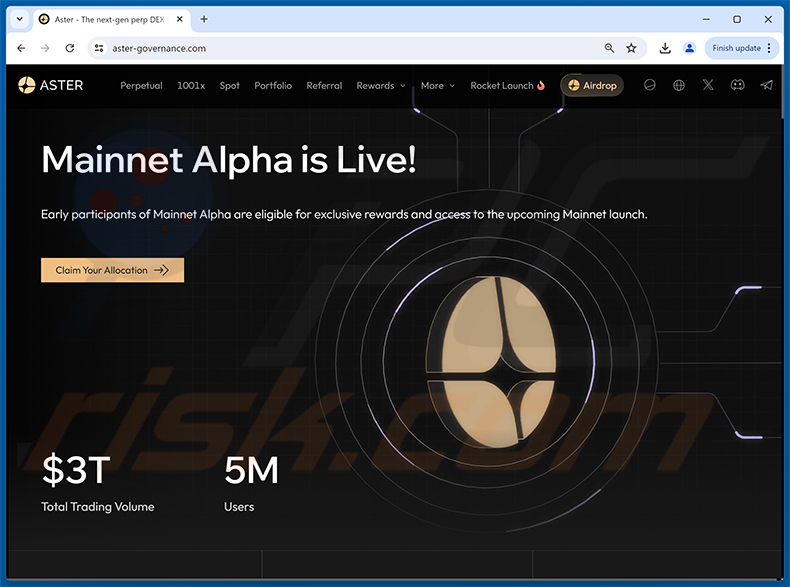Open site information icon in address bar
790x587 pixels.
(x=99, y=48)
